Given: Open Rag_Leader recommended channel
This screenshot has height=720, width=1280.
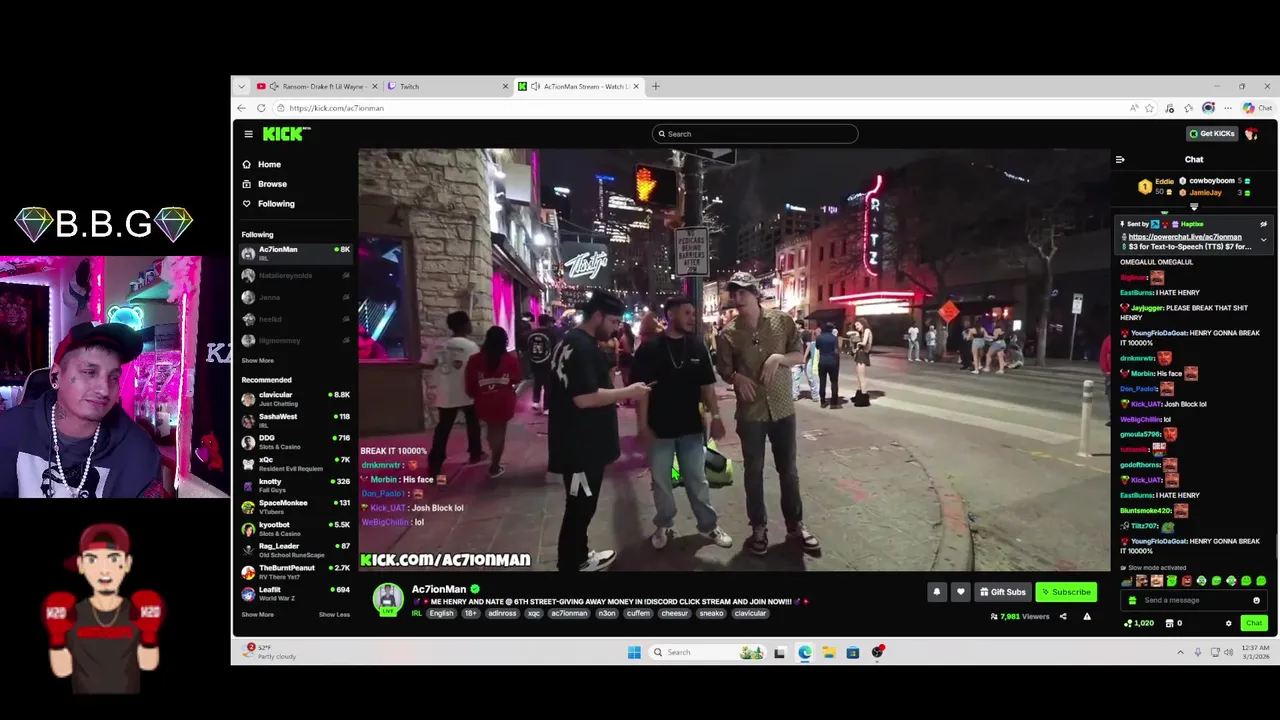Looking at the screenshot, I should (x=295, y=550).
